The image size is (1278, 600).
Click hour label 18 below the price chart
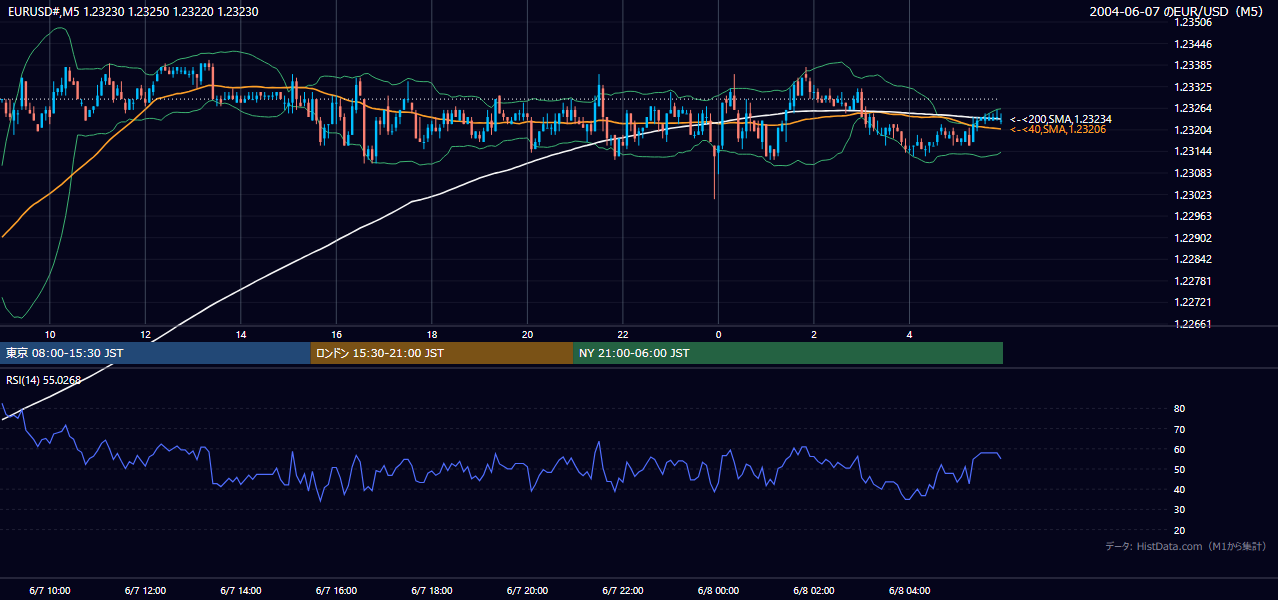[432, 334]
